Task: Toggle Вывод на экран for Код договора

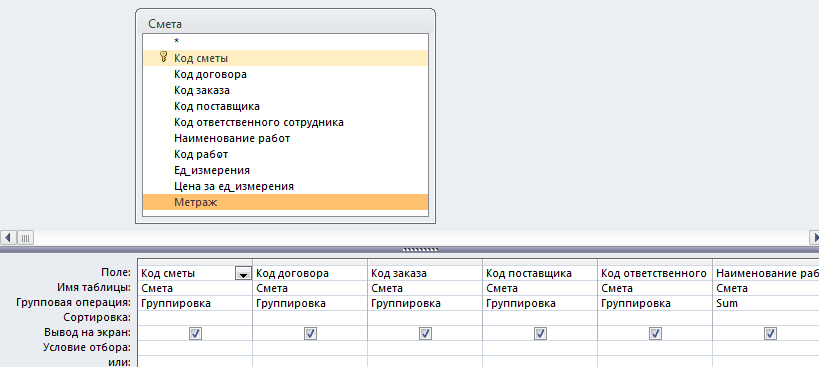Action: tap(310, 333)
